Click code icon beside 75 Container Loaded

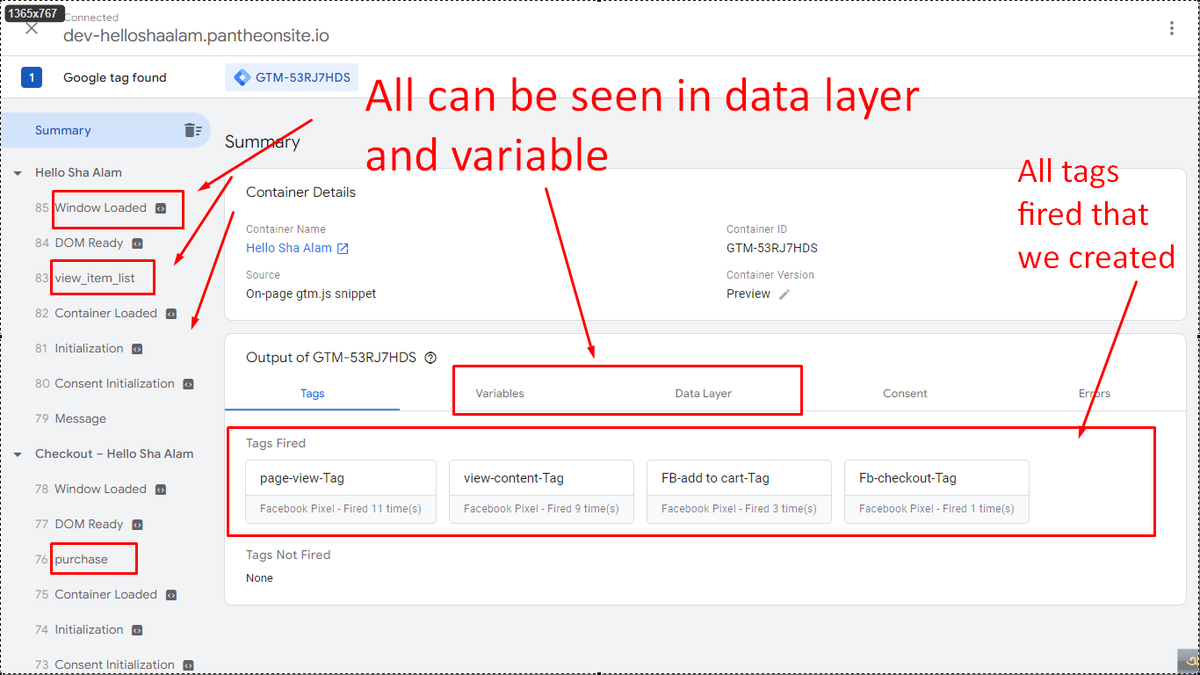(x=171, y=595)
